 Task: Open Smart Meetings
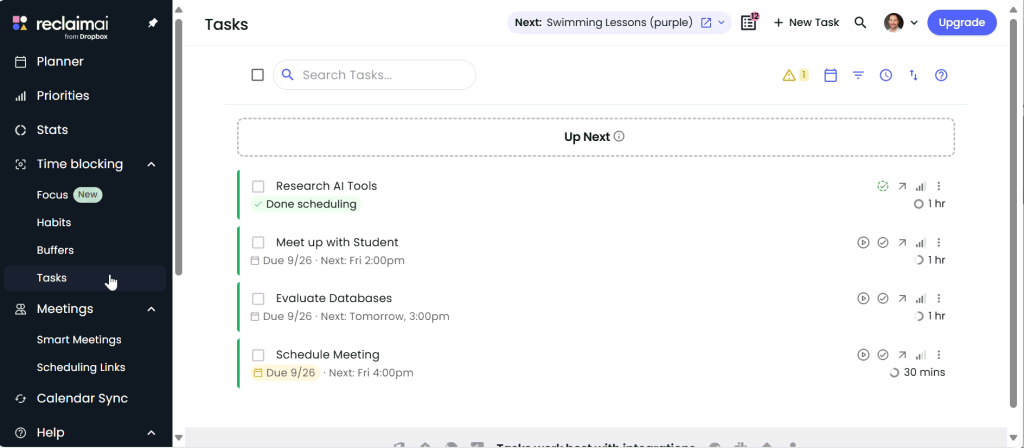pyautogui.click(x=79, y=340)
